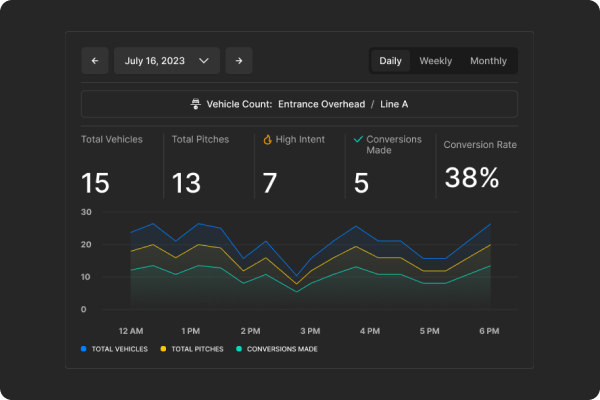
Task: Click the Line A text
Action: coord(394,104)
